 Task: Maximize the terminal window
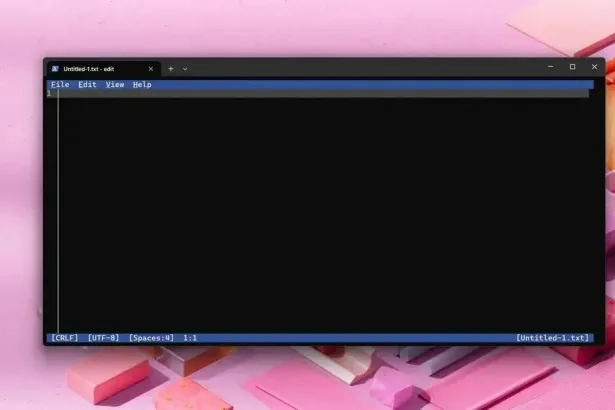(x=572, y=67)
